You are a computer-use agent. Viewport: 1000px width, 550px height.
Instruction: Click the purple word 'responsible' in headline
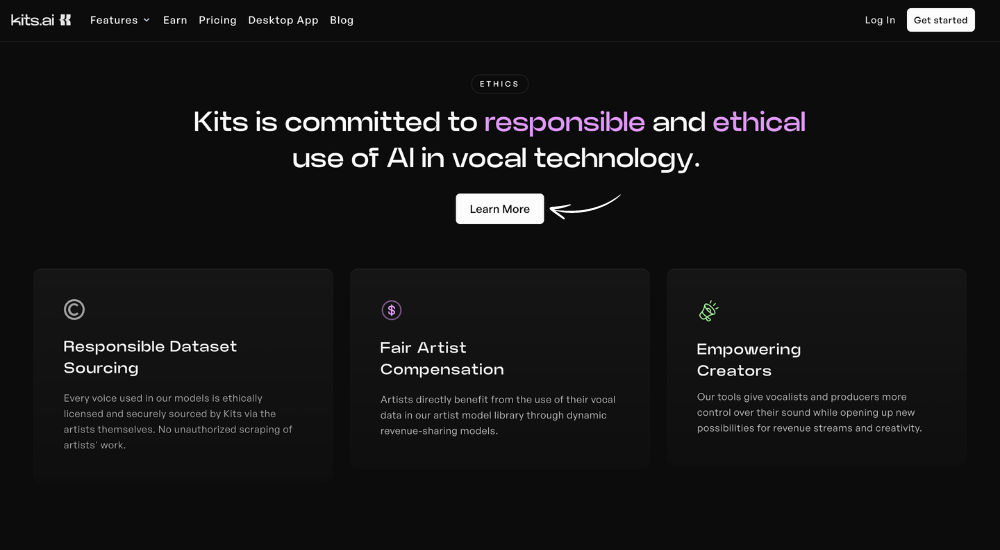564,123
